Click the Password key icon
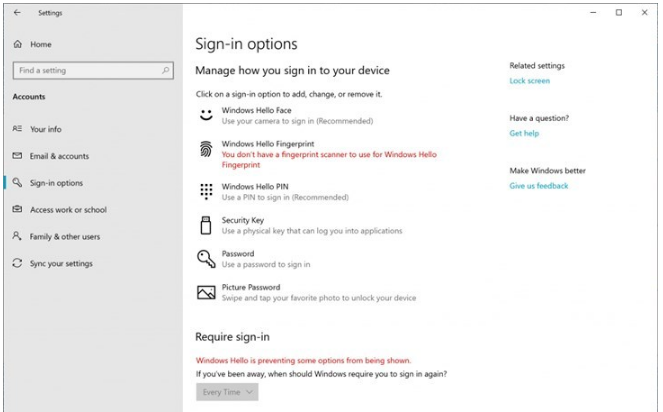 [205, 259]
